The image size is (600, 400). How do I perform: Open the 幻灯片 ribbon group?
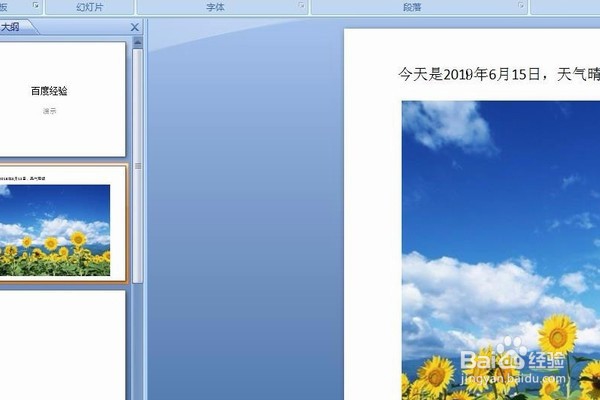click(x=90, y=7)
